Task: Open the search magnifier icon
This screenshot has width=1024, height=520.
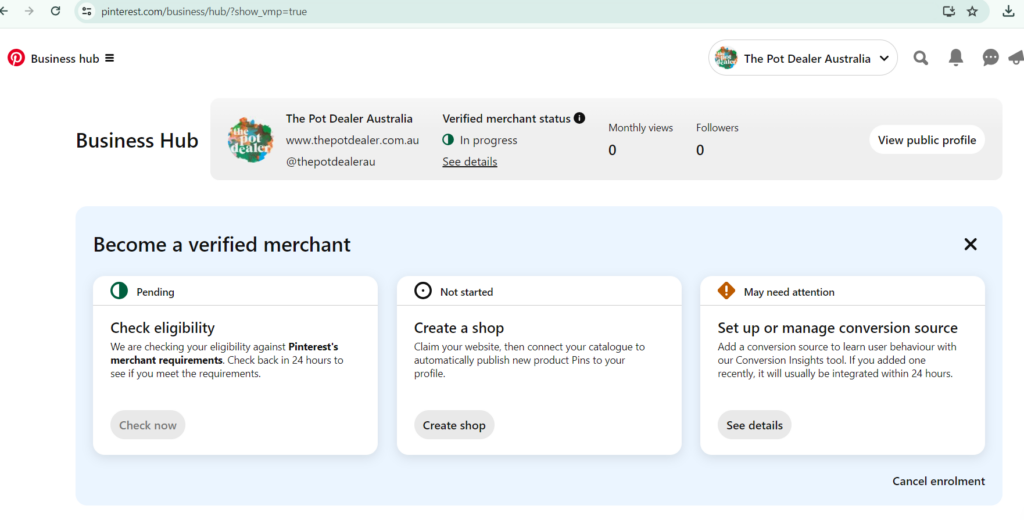Action: [x=920, y=58]
